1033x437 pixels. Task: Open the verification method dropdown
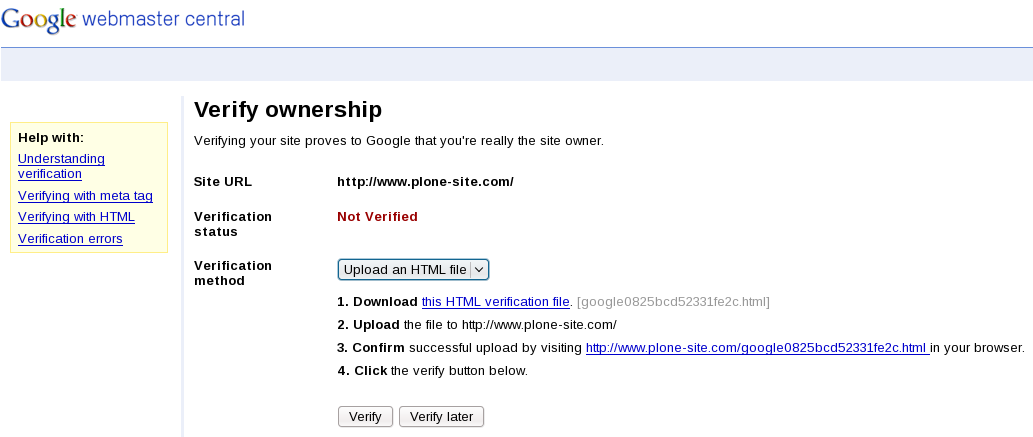pyautogui.click(x=405, y=269)
